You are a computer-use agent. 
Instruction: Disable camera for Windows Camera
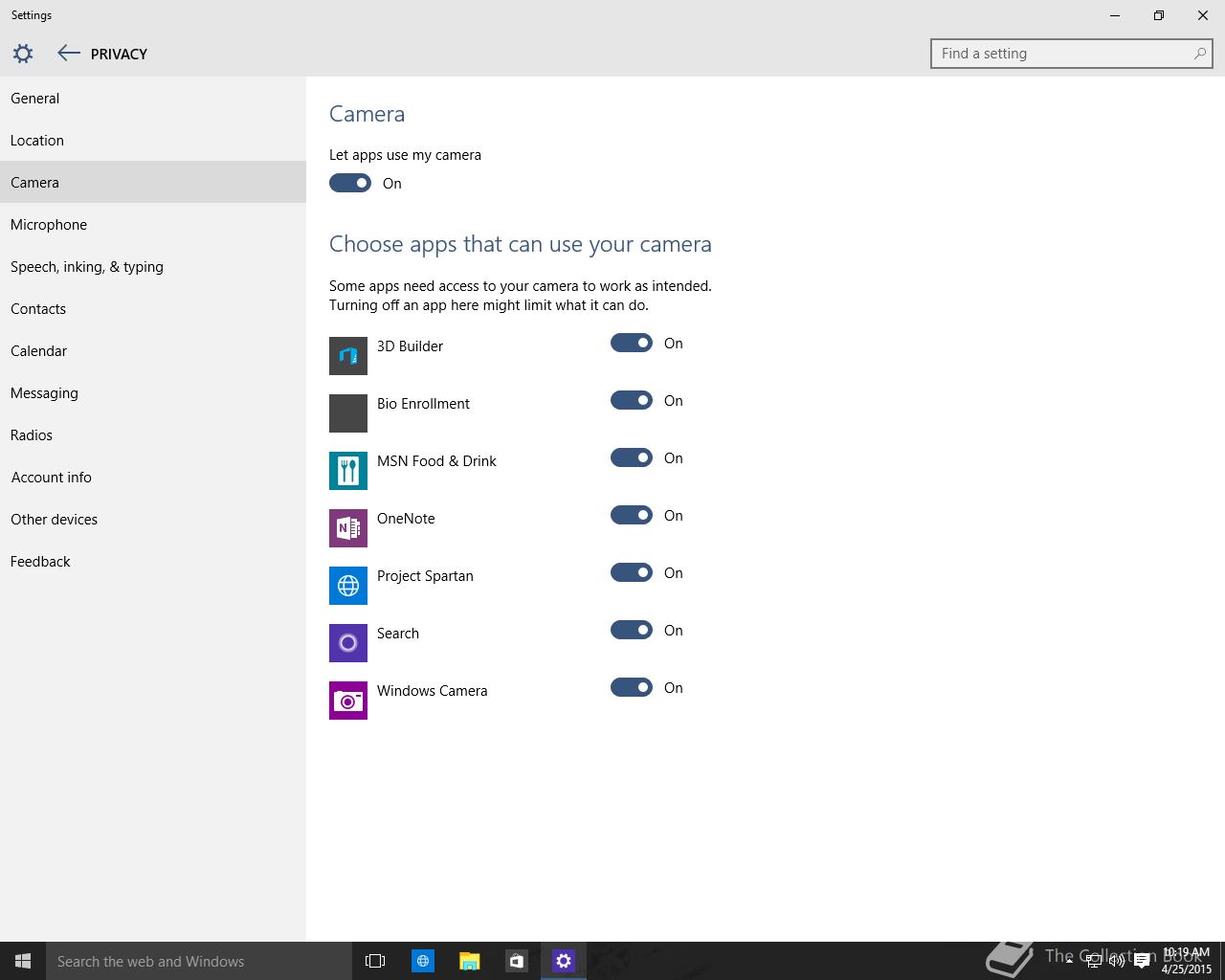[x=632, y=687]
